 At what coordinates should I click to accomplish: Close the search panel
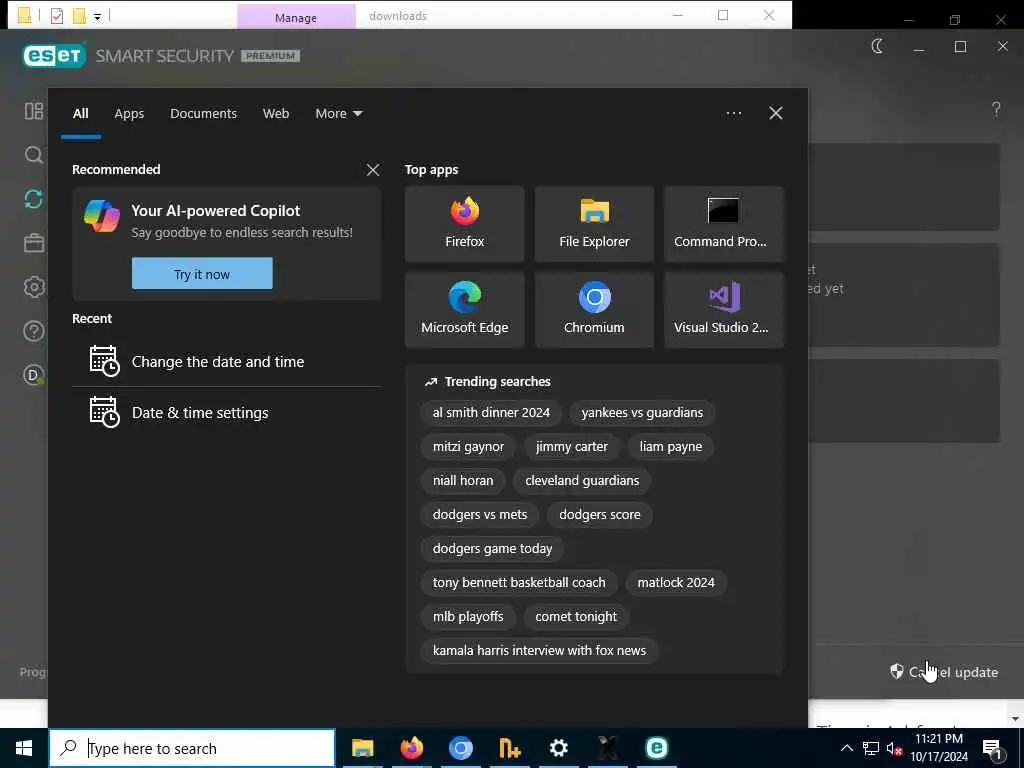pyautogui.click(x=776, y=114)
